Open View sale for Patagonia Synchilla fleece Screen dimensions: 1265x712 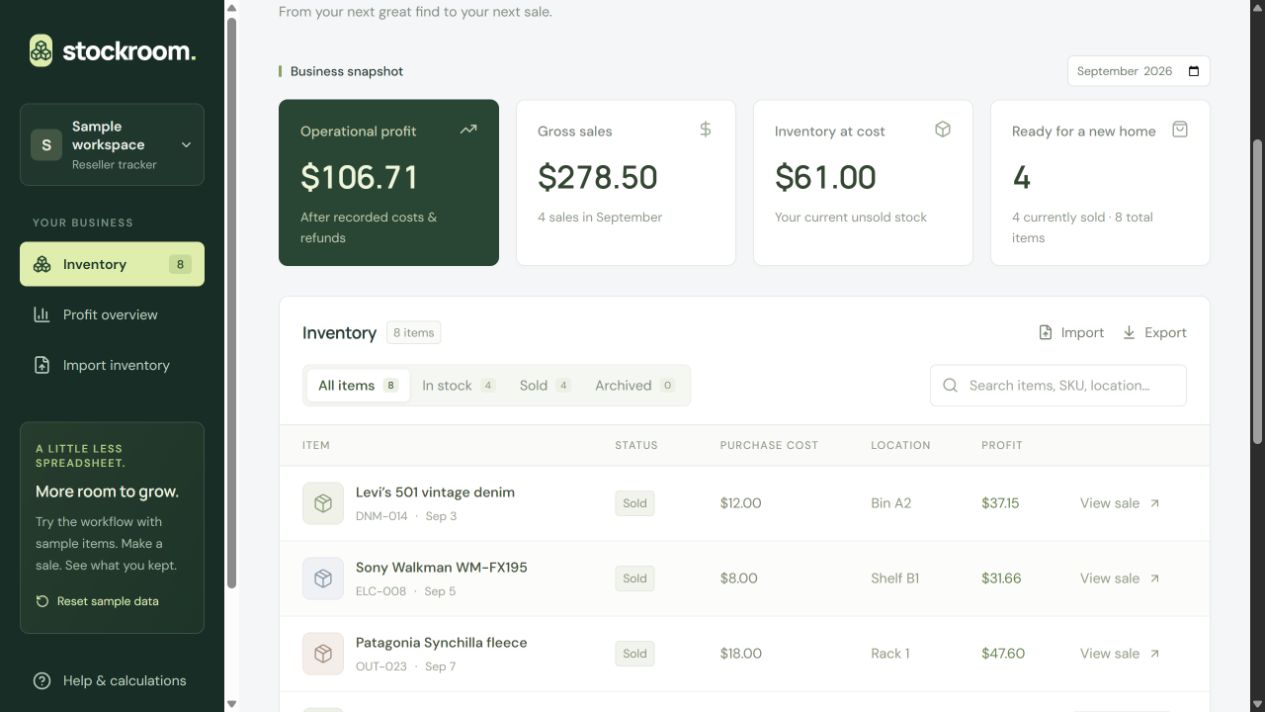(1120, 653)
